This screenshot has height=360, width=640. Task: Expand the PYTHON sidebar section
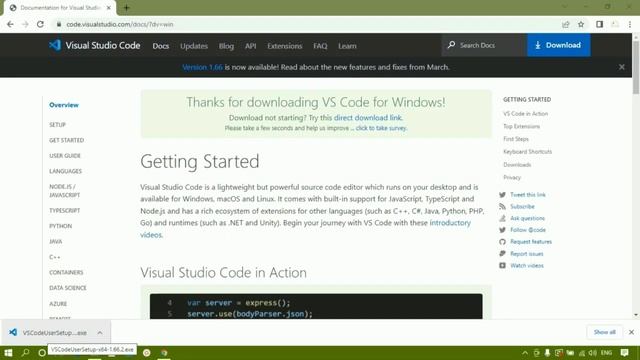coord(60,226)
